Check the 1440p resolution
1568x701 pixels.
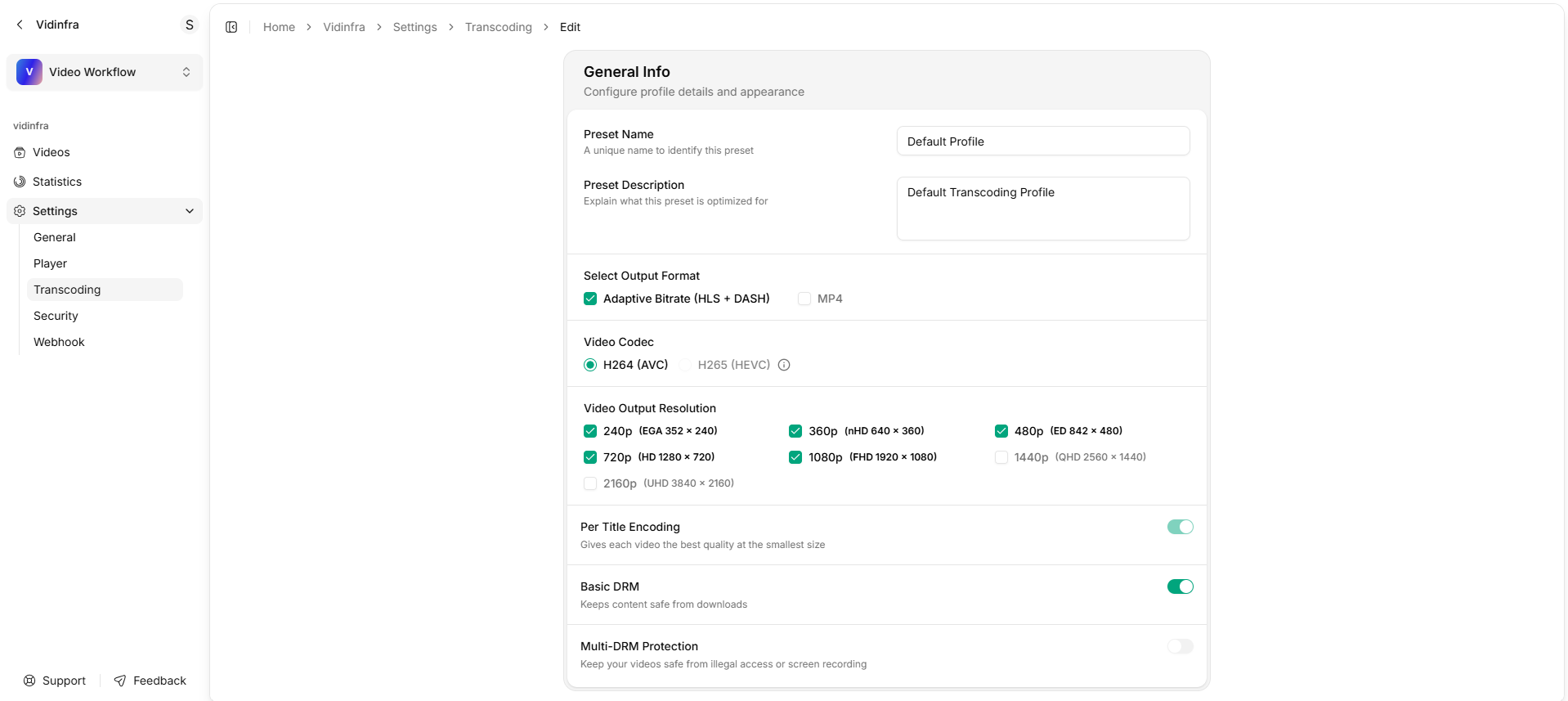1001,457
